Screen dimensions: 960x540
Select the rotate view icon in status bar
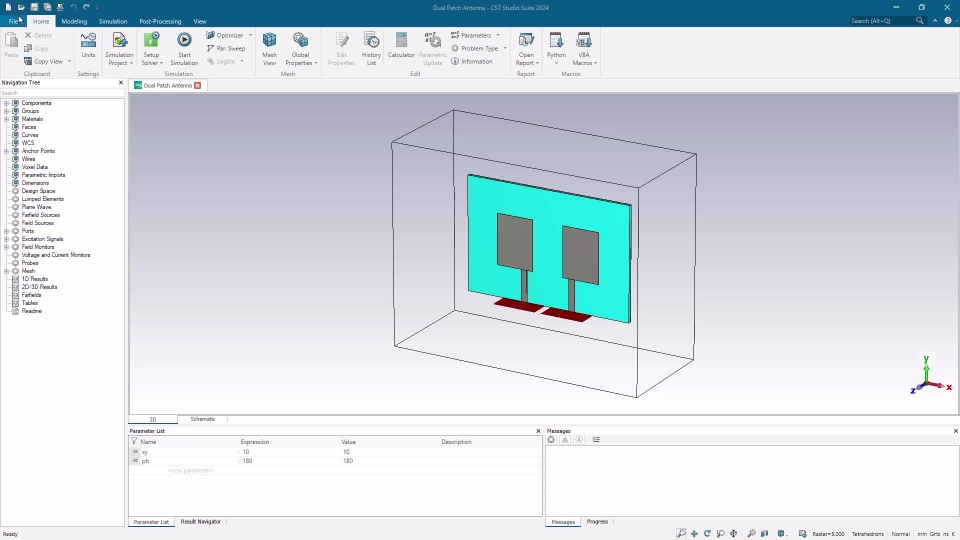[x=707, y=534]
